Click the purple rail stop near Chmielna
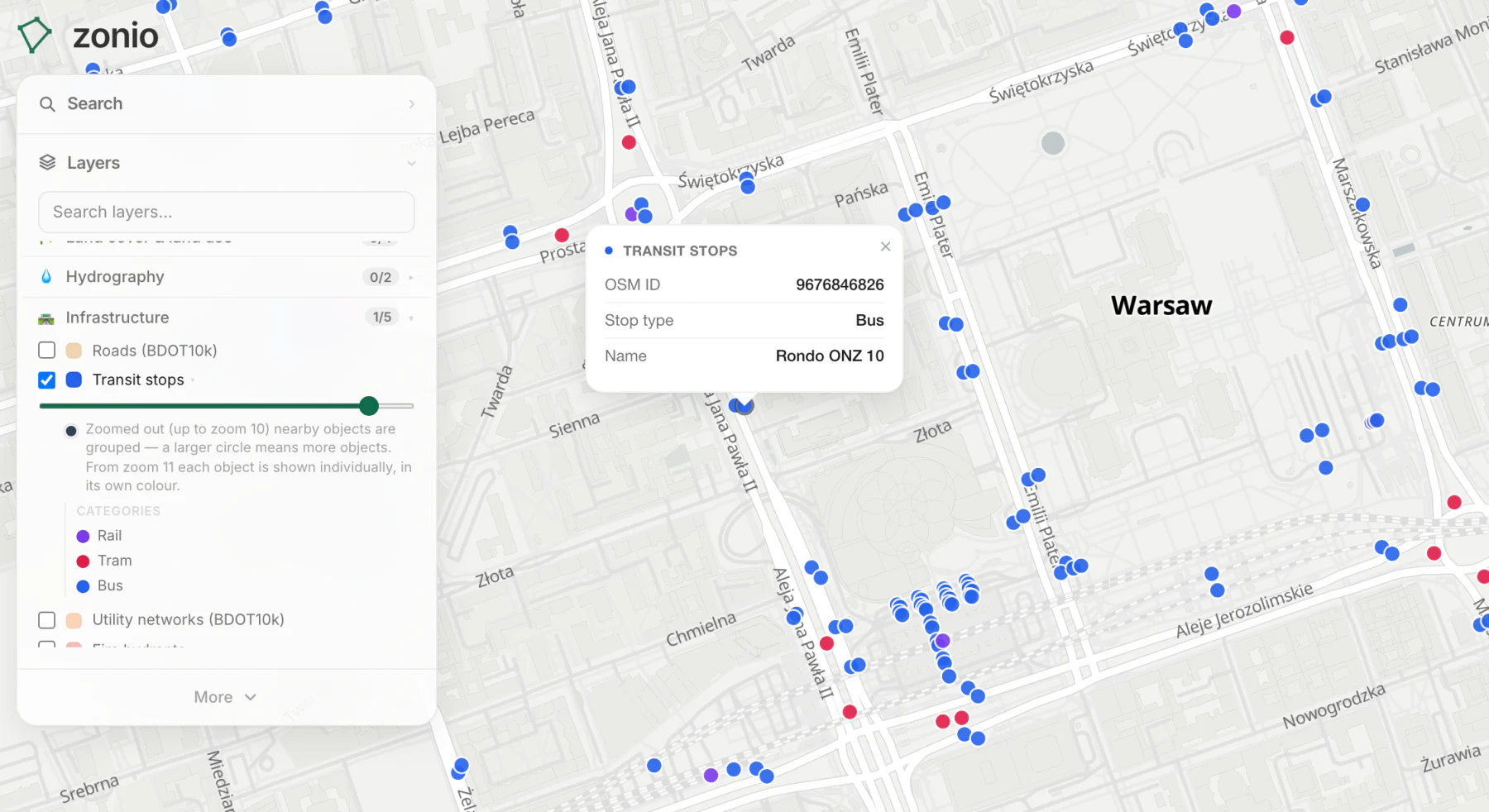1489x812 pixels. pyautogui.click(x=942, y=641)
